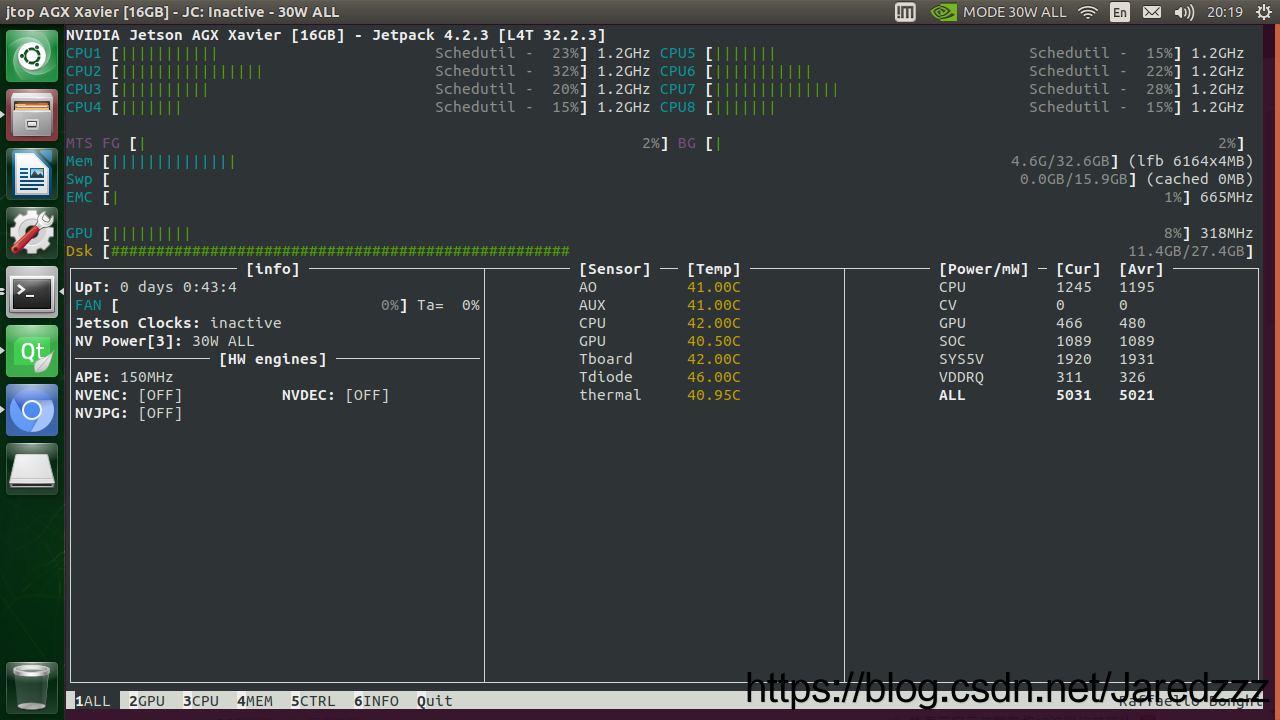Screen dimensions: 1280x720
Task: Open the removable drive launcher icon
Action: click(32, 469)
